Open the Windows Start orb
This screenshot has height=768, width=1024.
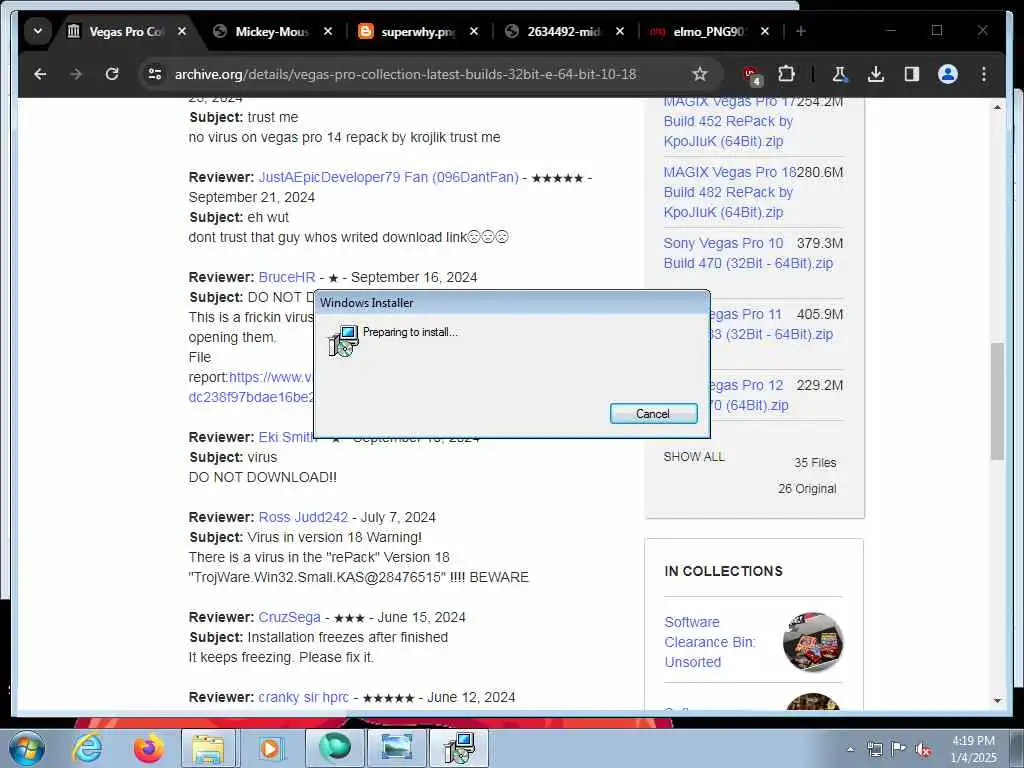click(27, 748)
